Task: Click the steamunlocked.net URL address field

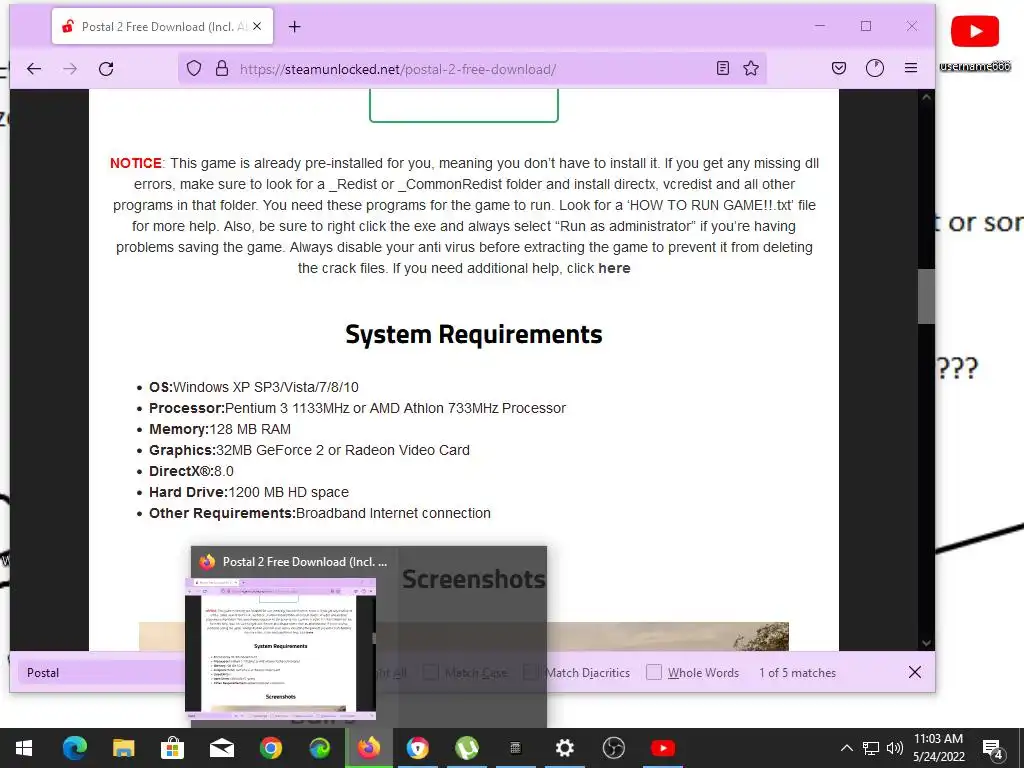Action: [470, 69]
